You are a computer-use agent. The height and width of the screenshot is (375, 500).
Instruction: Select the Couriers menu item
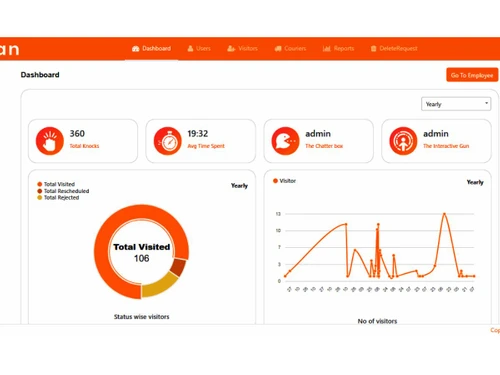point(290,49)
